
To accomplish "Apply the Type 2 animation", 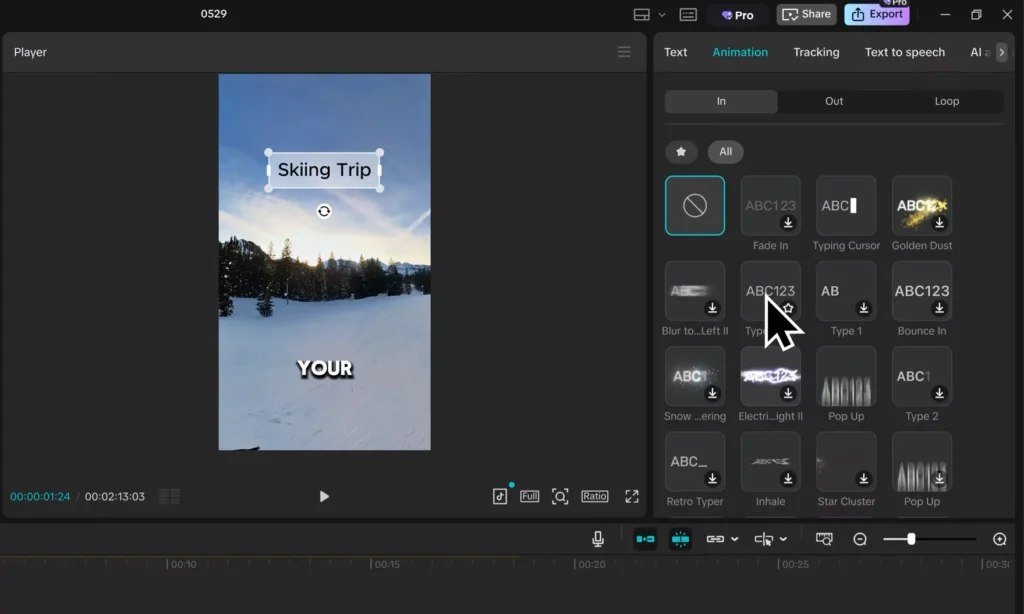I will [x=922, y=377].
